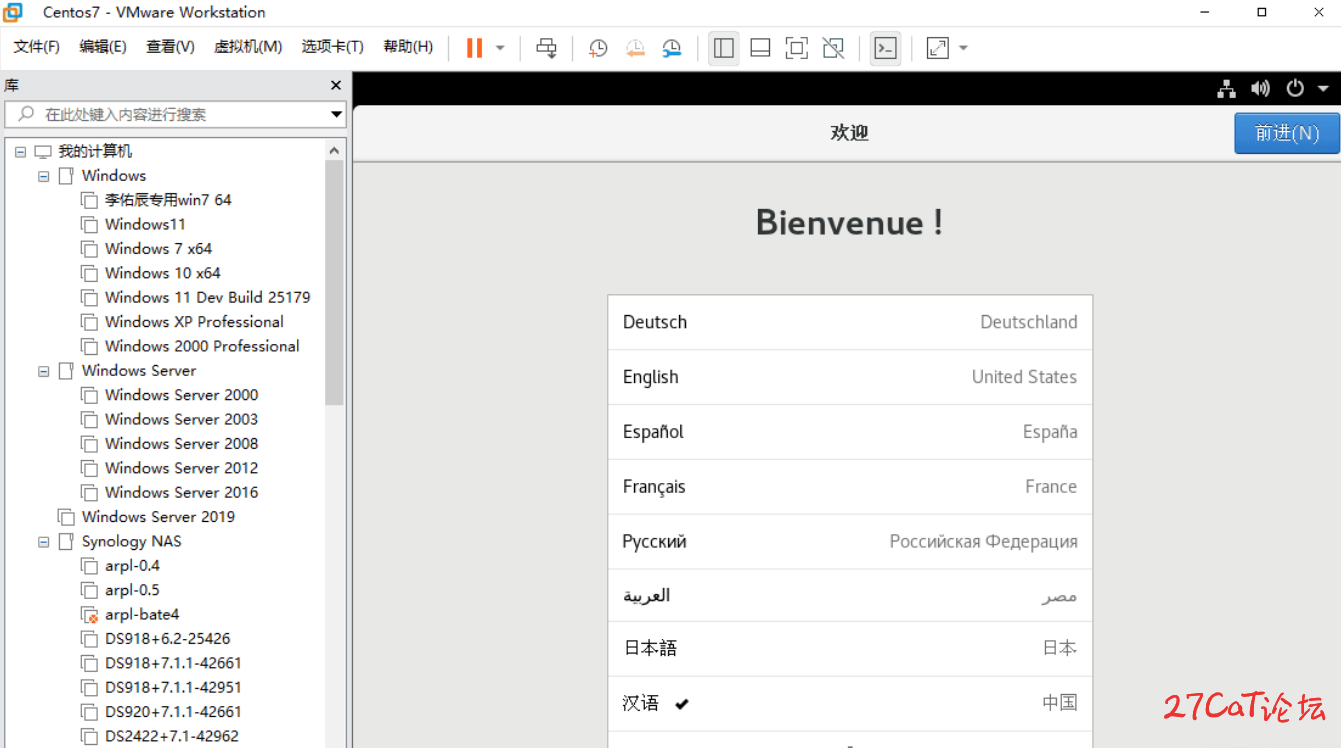Click the Unity mode toolbar icon
1341x748 pixels.
pos(832,48)
